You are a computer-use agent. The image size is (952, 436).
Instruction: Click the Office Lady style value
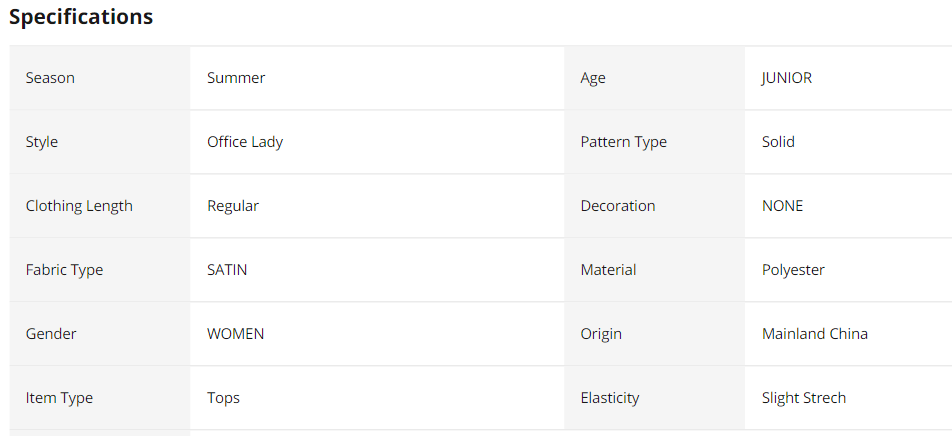245,142
